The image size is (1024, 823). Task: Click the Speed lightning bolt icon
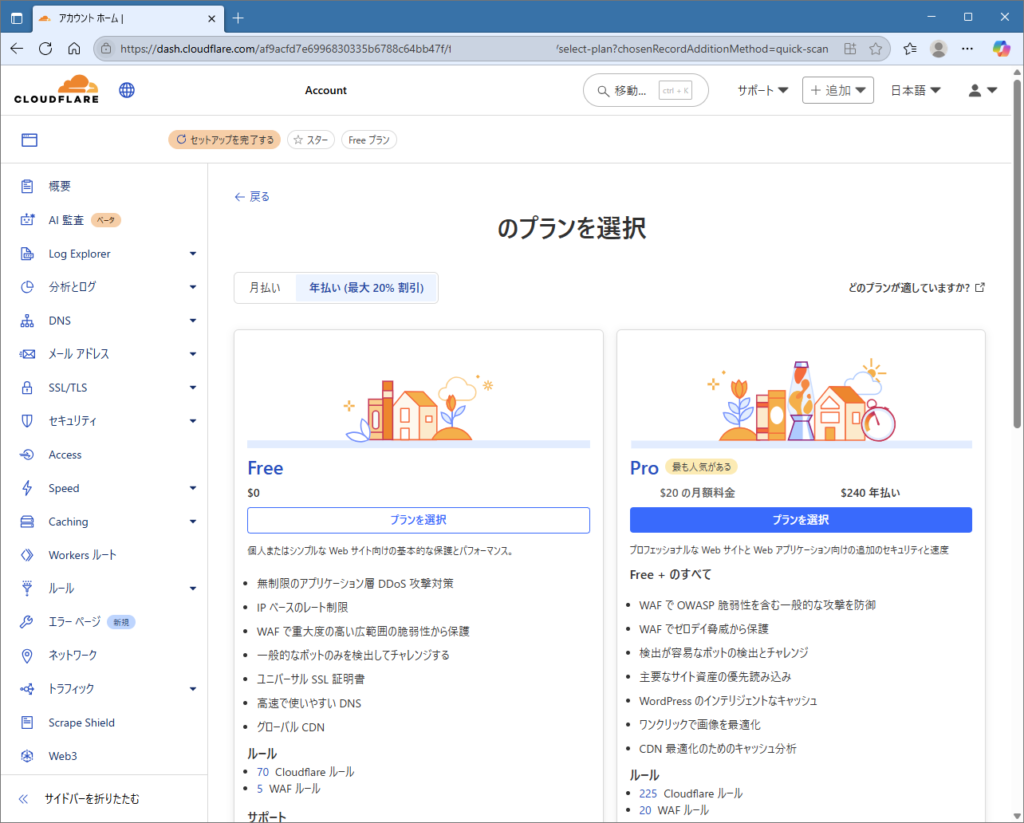27,488
